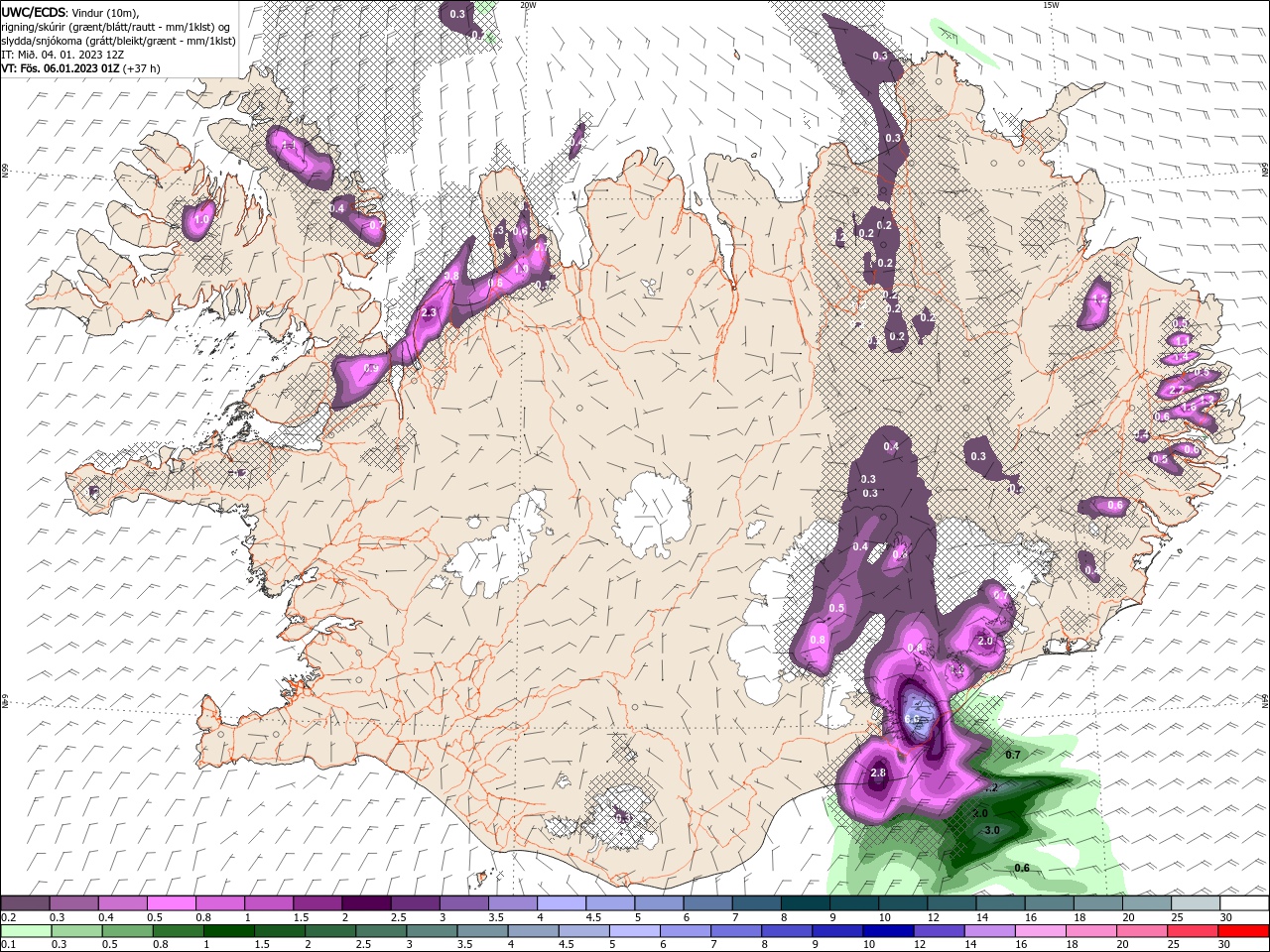Click the '0.7' value over the sea
Image resolution: width=1270 pixels, height=952 pixels.
pos(1013,756)
